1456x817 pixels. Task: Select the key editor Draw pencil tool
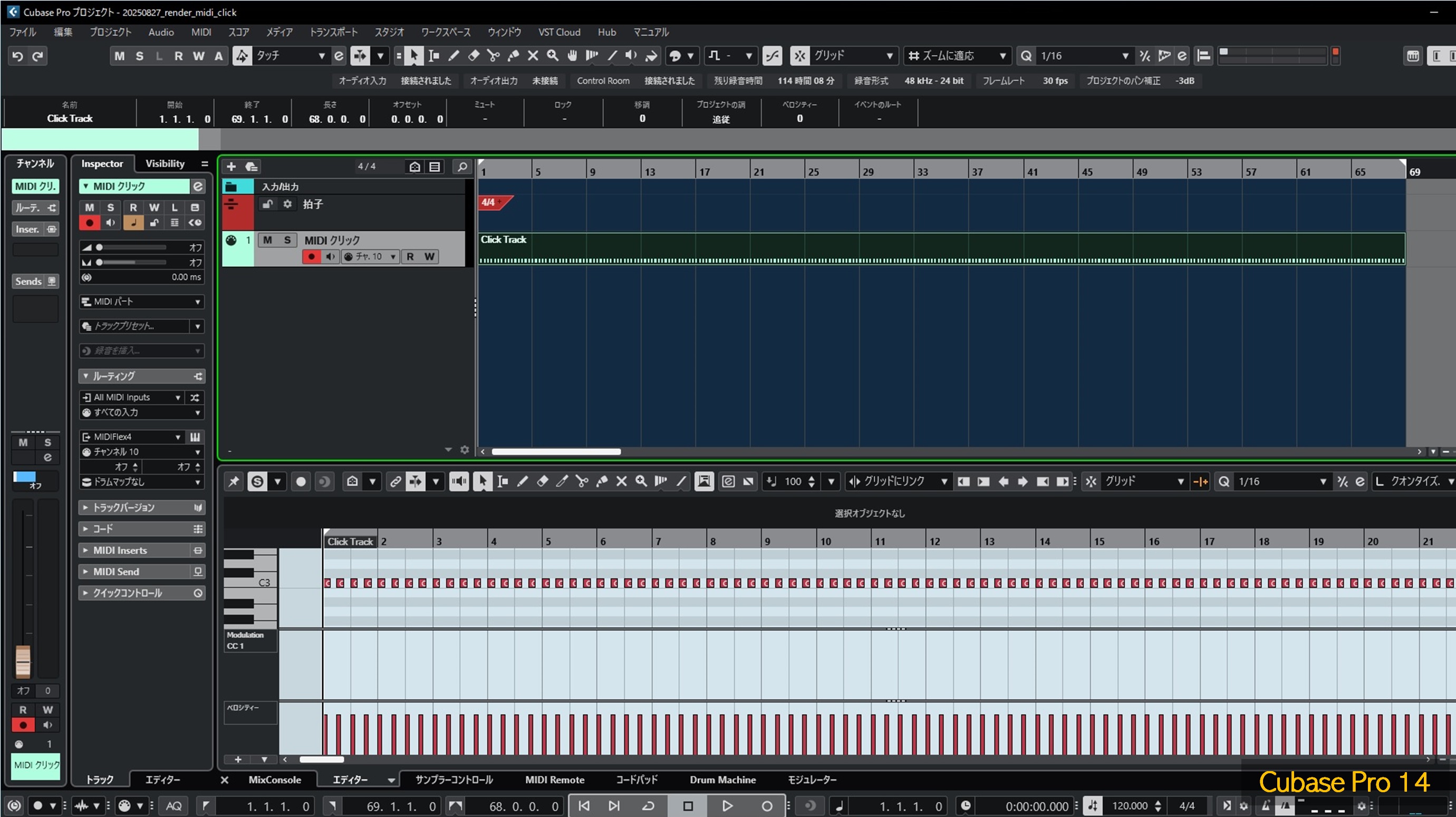click(522, 481)
